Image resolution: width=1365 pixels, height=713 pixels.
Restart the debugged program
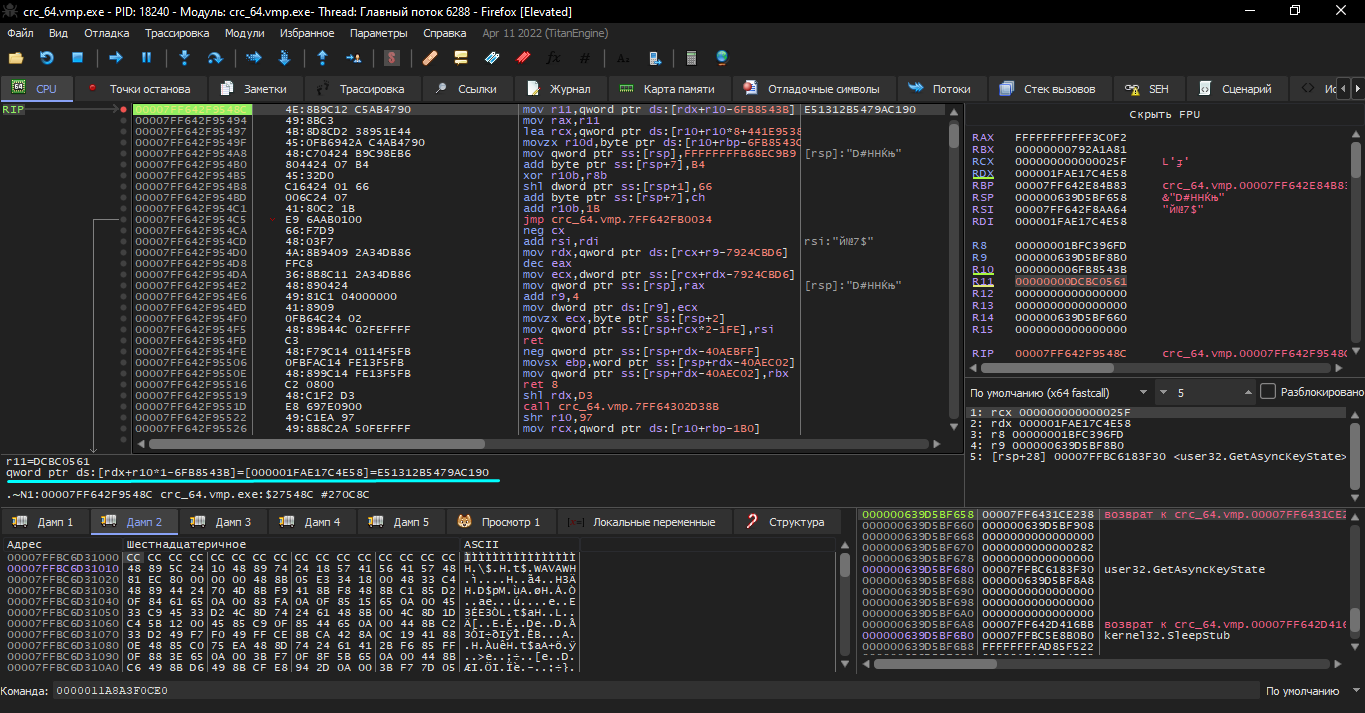pyautogui.click(x=46, y=58)
